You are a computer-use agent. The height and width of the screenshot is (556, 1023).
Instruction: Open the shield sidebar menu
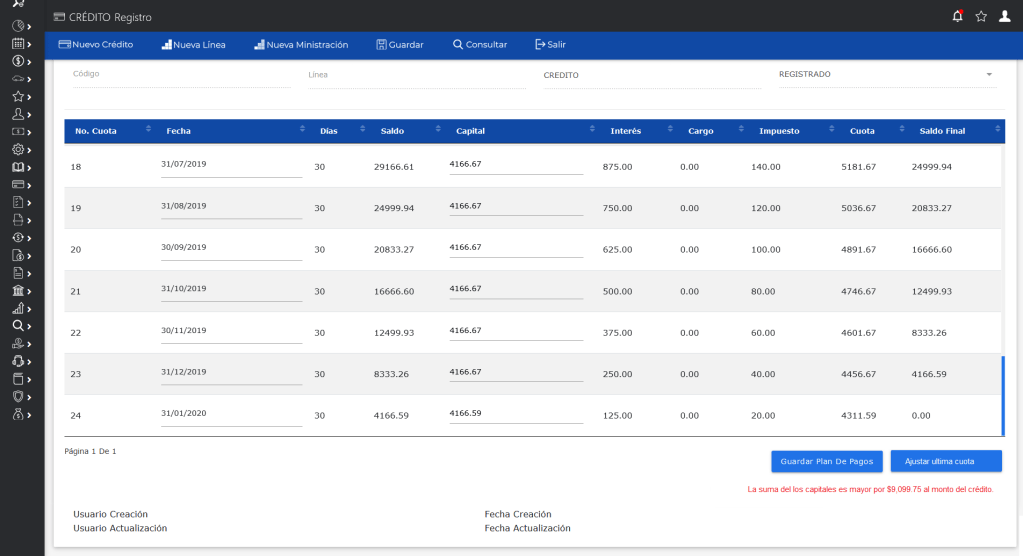tap(18, 396)
